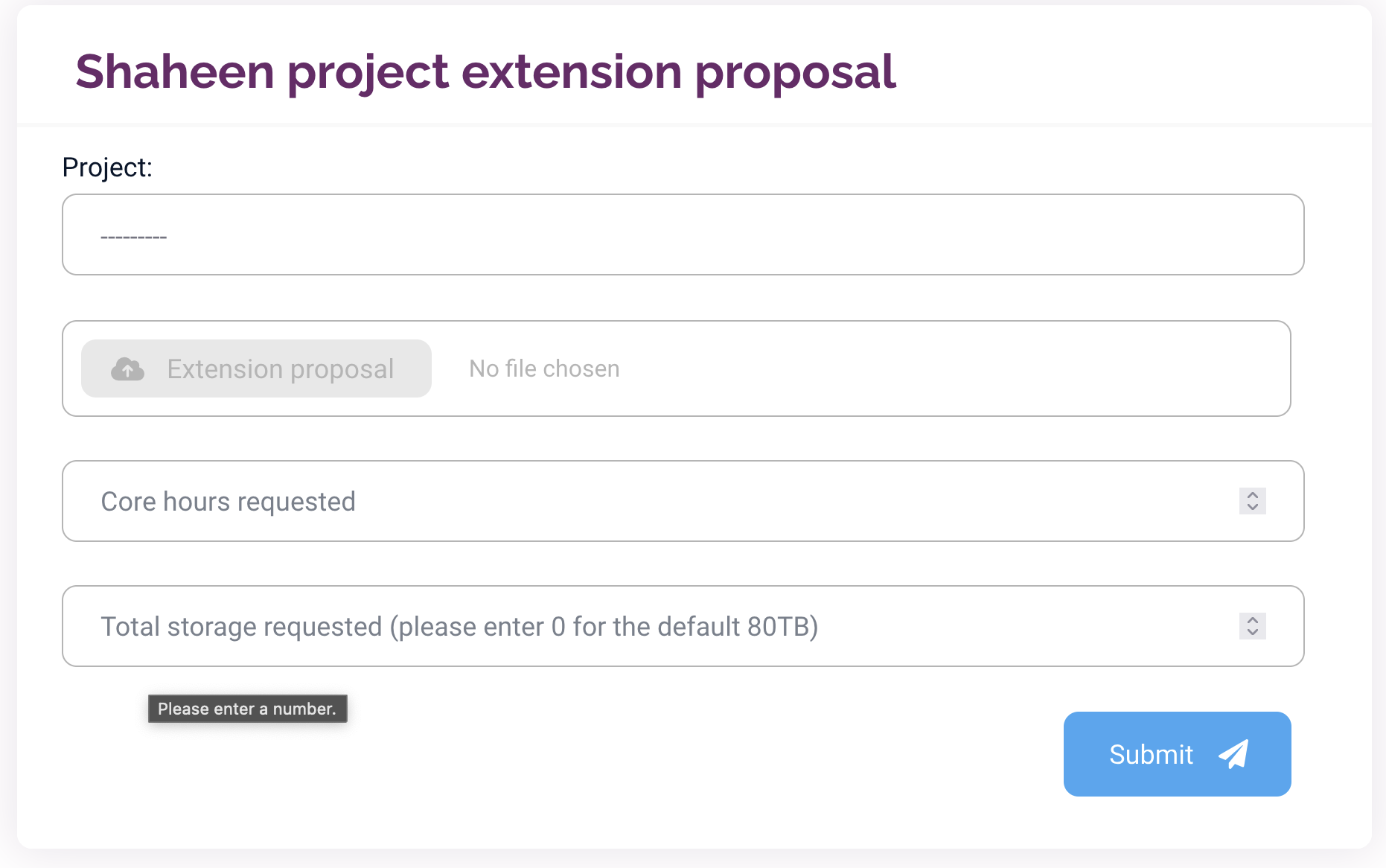This screenshot has width=1386, height=868.
Task: Focus the Core hours requested field
Action: [655, 501]
